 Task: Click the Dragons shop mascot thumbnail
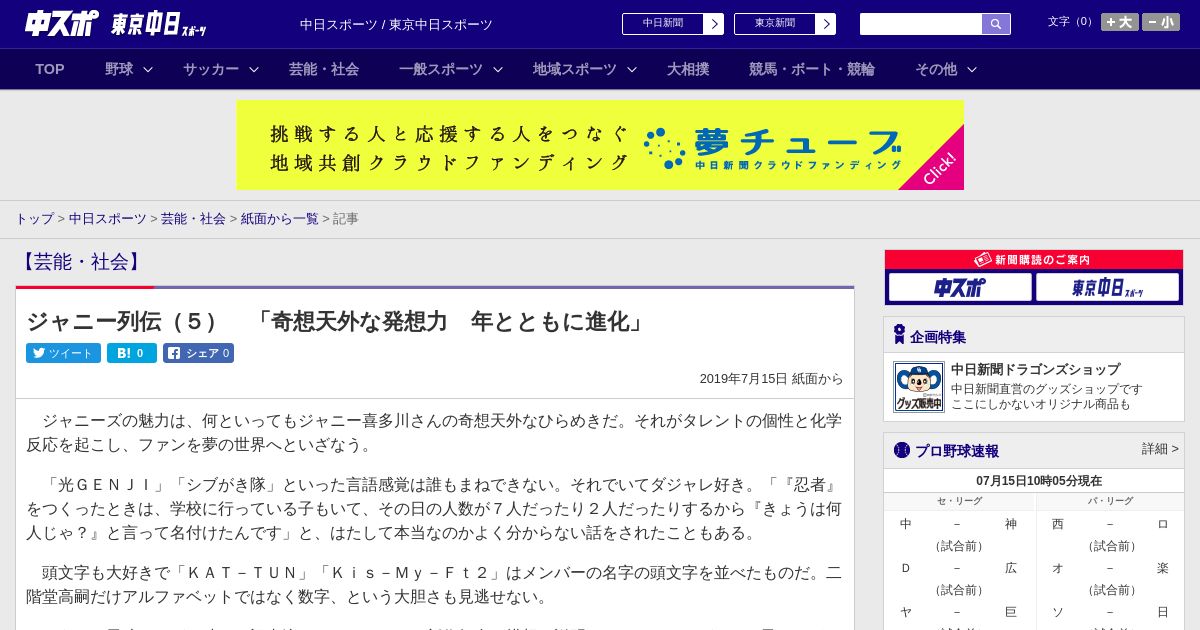point(918,387)
